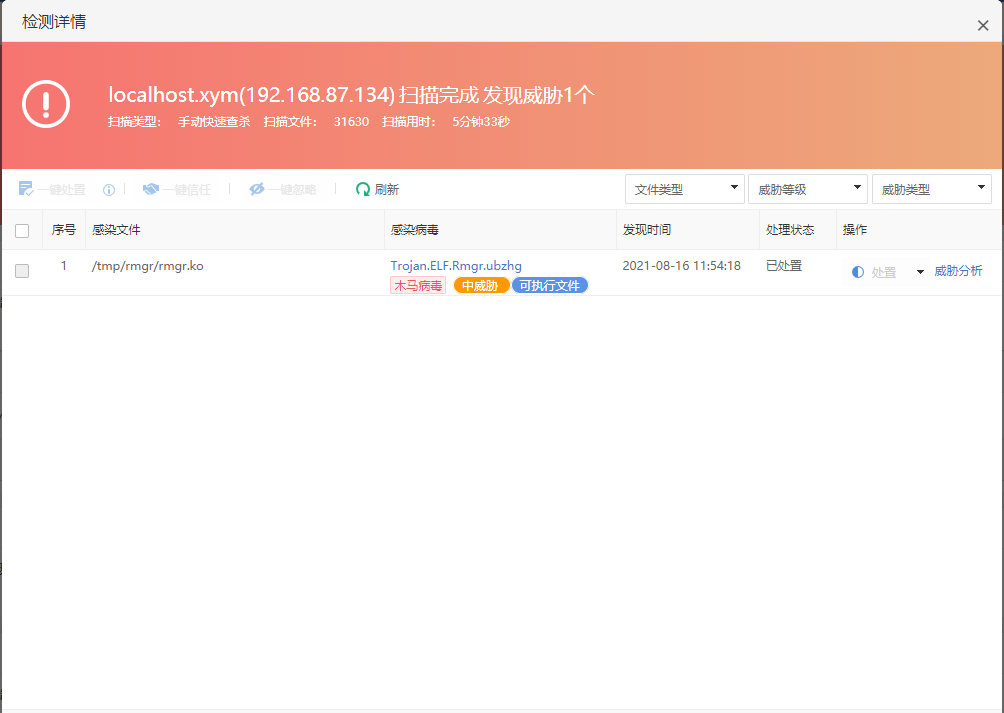The height and width of the screenshot is (713, 1004).
Task: Click the 发现时间 column header
Action: click(x=647, y=230)
